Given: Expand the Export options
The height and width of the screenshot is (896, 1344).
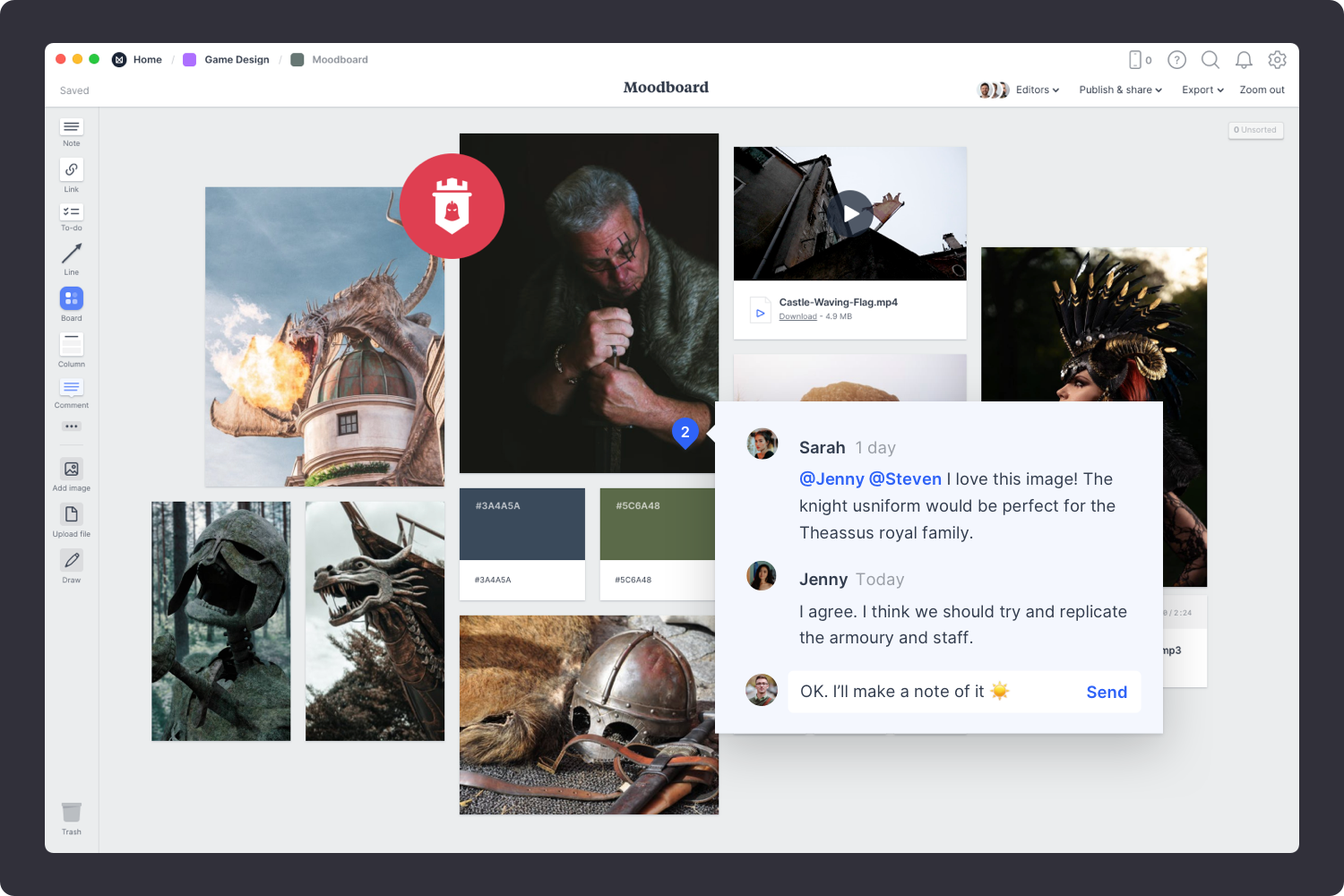Looking at the screenshot, I should click(1202, 90).
